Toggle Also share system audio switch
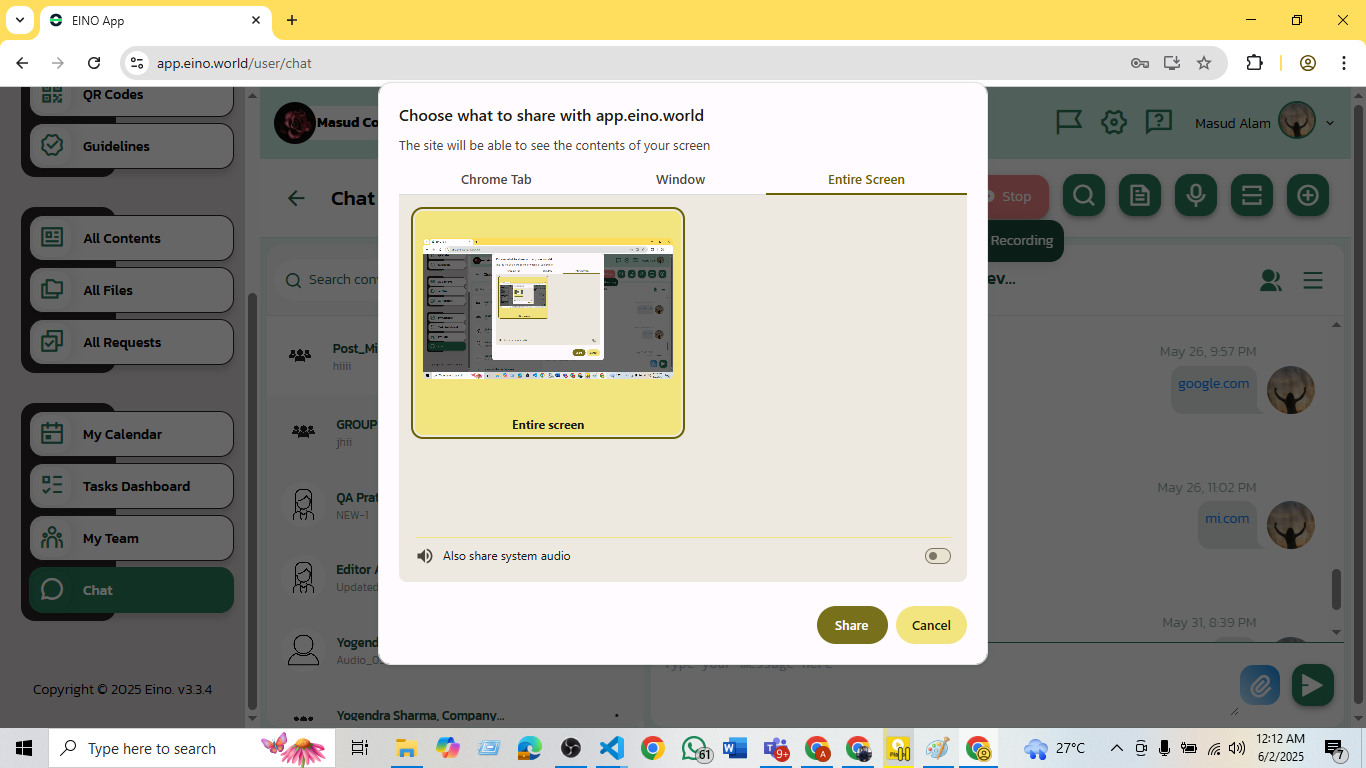This screenshot has height=768, width=1366. pos(937,556)
